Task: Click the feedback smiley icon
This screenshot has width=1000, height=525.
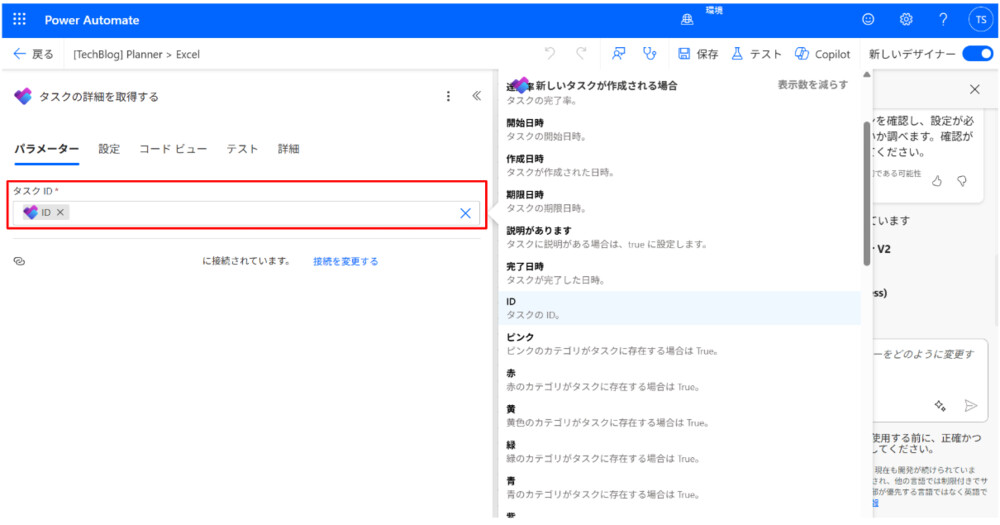Action: pyautogui.click(x=868, y=20)
